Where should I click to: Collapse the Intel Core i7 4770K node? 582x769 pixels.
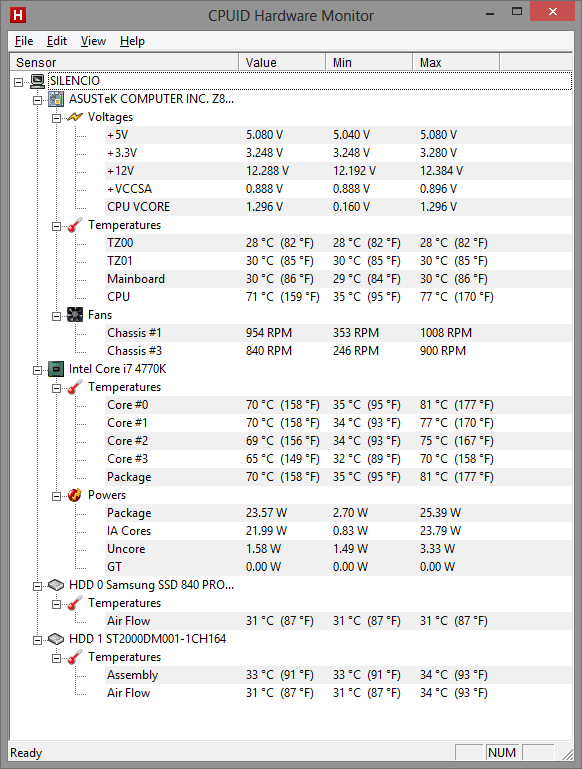click(37, 370)
